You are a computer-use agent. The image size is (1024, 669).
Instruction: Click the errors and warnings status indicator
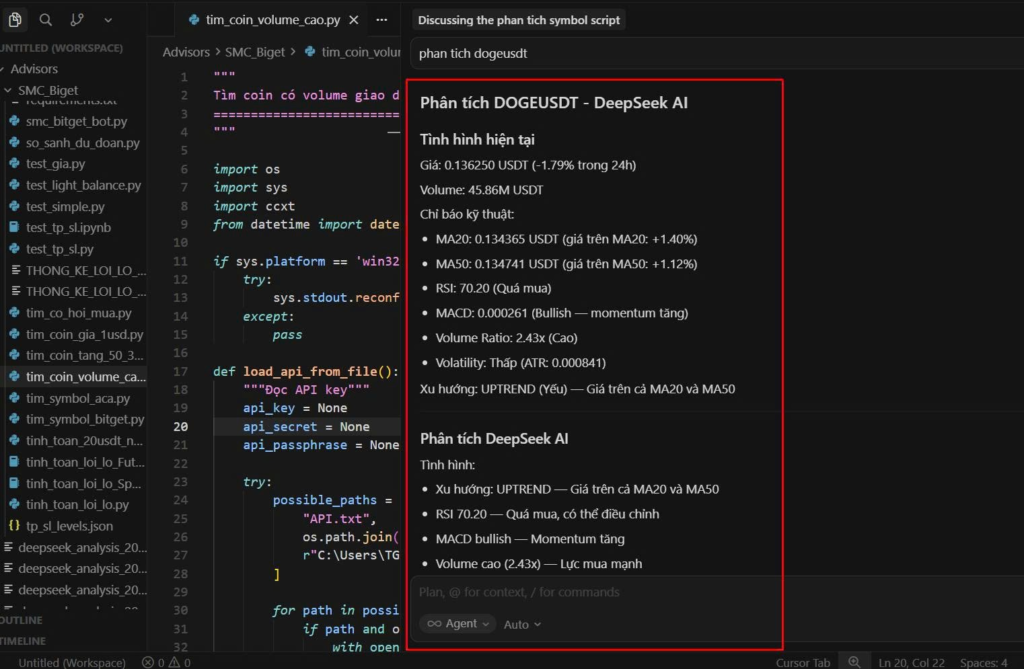(166, 662)
